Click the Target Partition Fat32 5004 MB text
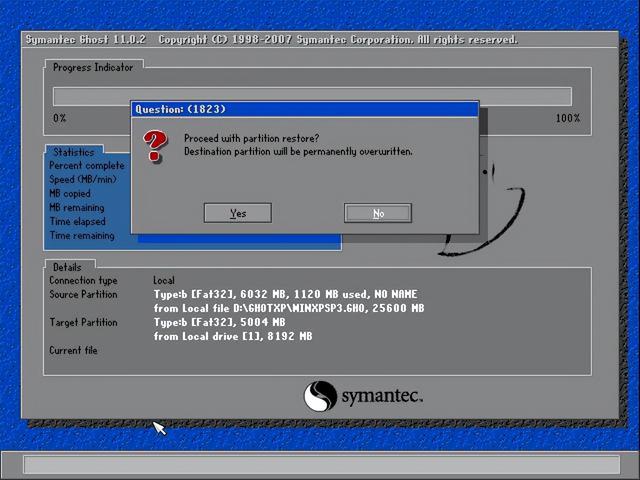The width and height of the screenshot is (640, 480). [220, 322]
